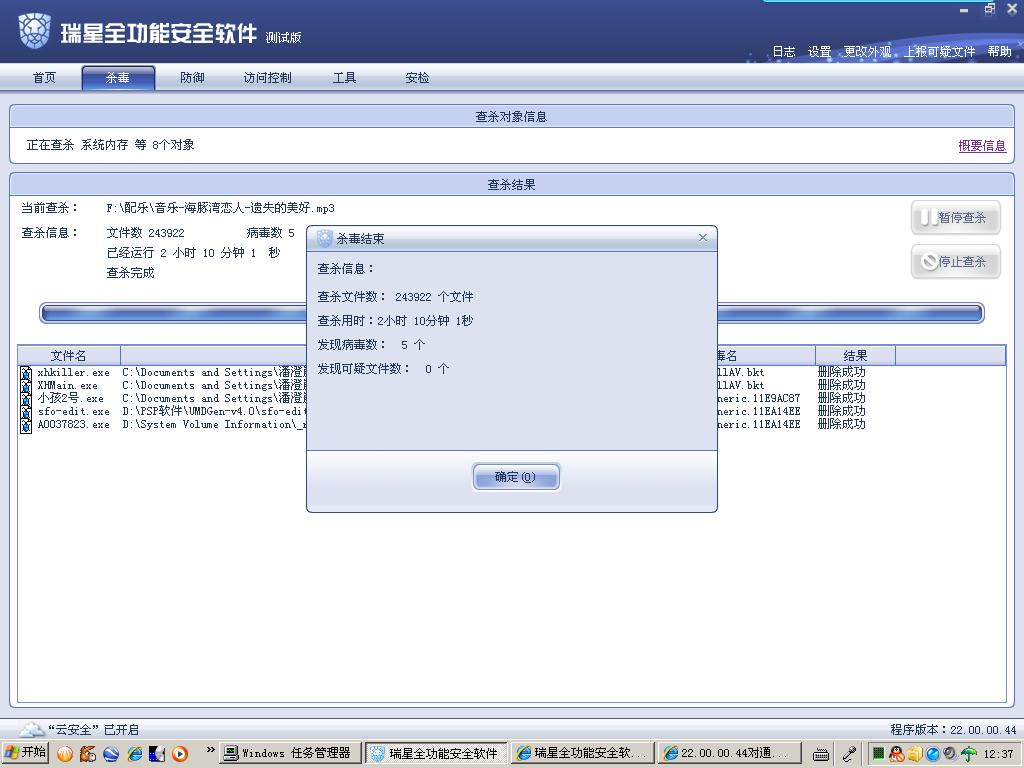1024x768 pixels.
Task: Click the 结果 column header
Action: pos(855,356)
